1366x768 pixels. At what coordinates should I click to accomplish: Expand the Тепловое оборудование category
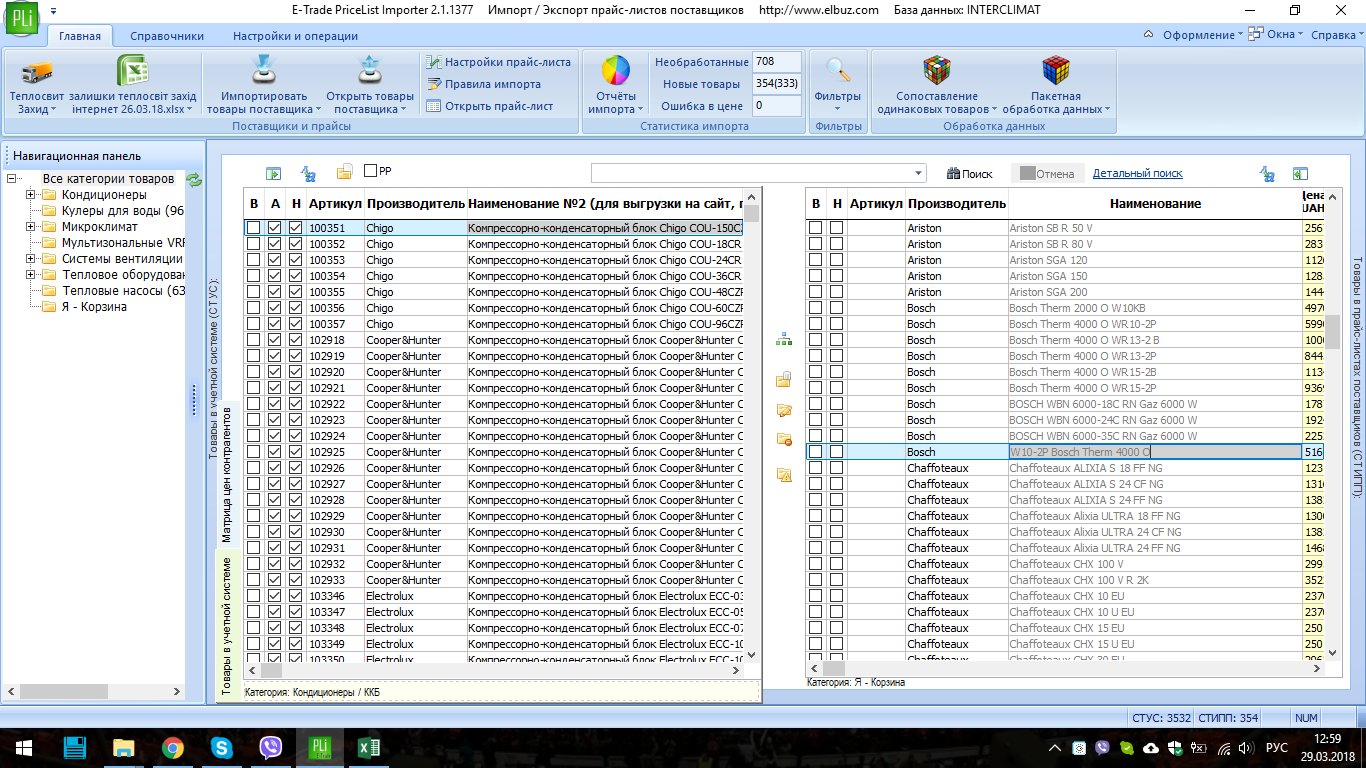[x=31, y=275]
